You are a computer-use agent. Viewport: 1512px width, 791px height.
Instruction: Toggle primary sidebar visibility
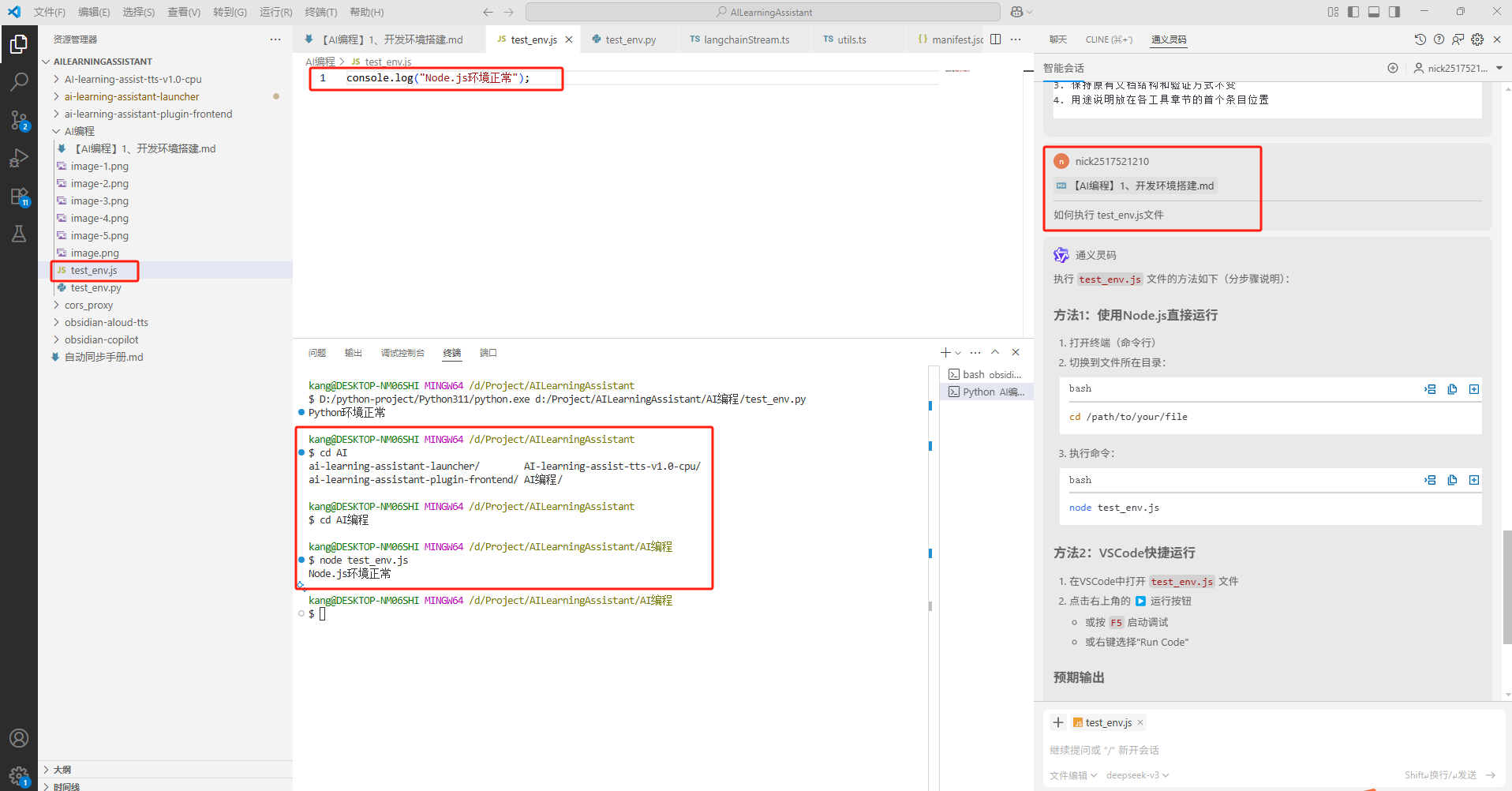coord(1353,12)
